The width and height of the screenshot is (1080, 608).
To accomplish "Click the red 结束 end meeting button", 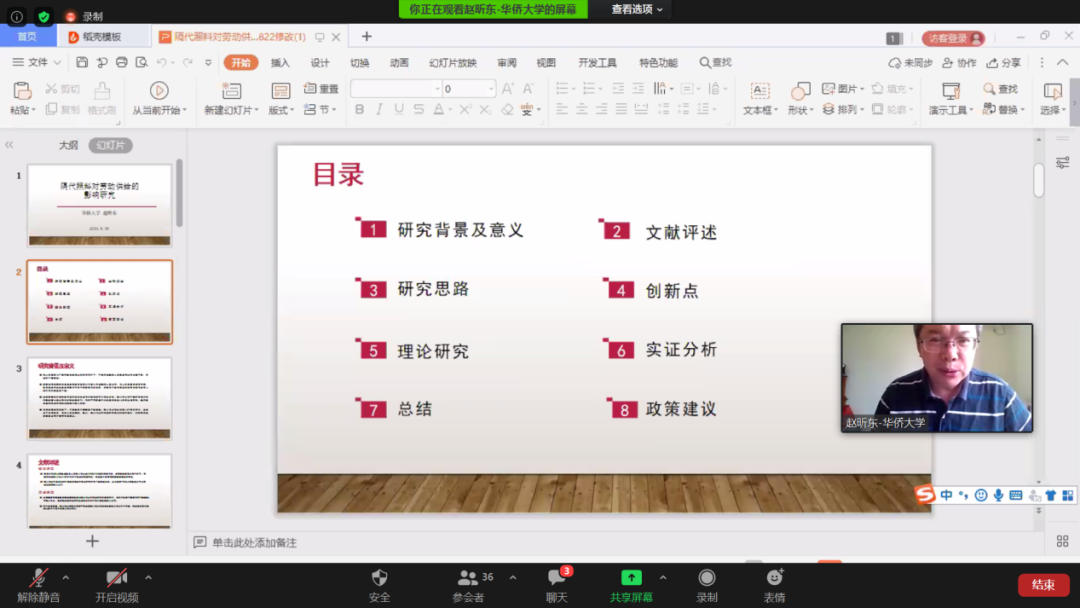I will point(1043,585).
